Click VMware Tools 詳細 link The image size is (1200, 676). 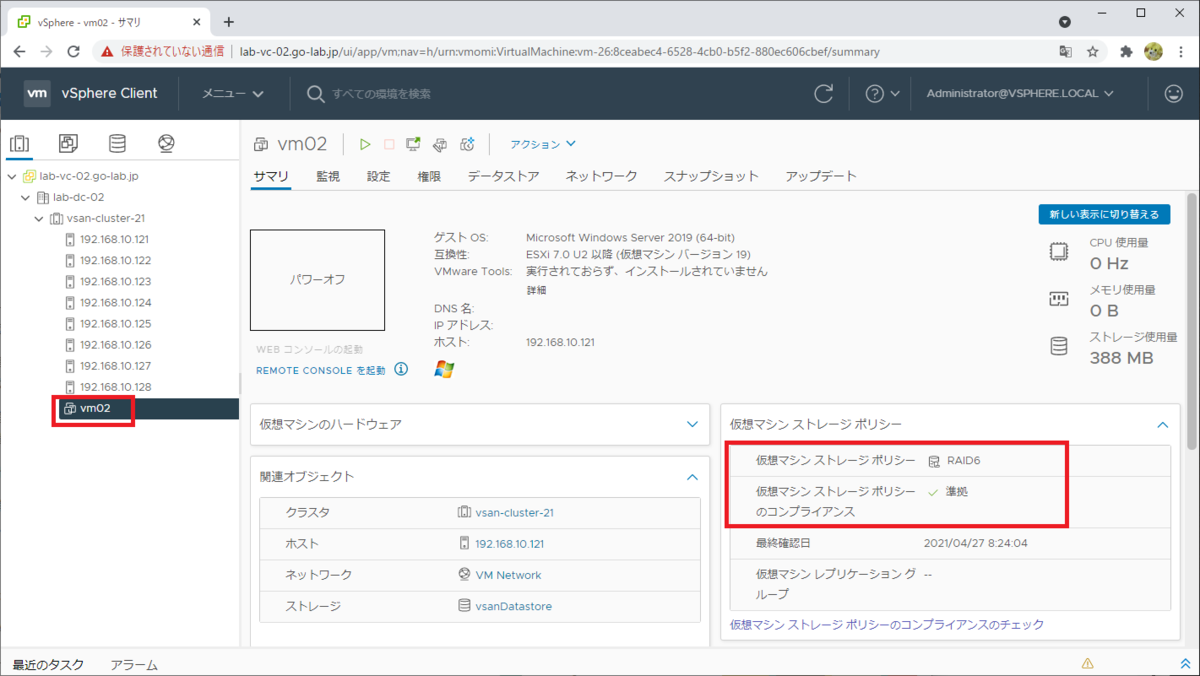tap(537, 290)
